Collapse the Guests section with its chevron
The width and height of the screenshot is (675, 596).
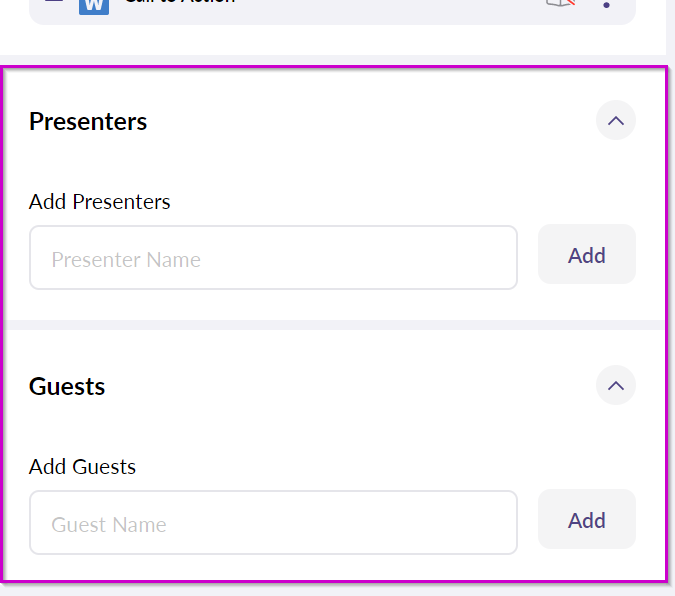616,385
